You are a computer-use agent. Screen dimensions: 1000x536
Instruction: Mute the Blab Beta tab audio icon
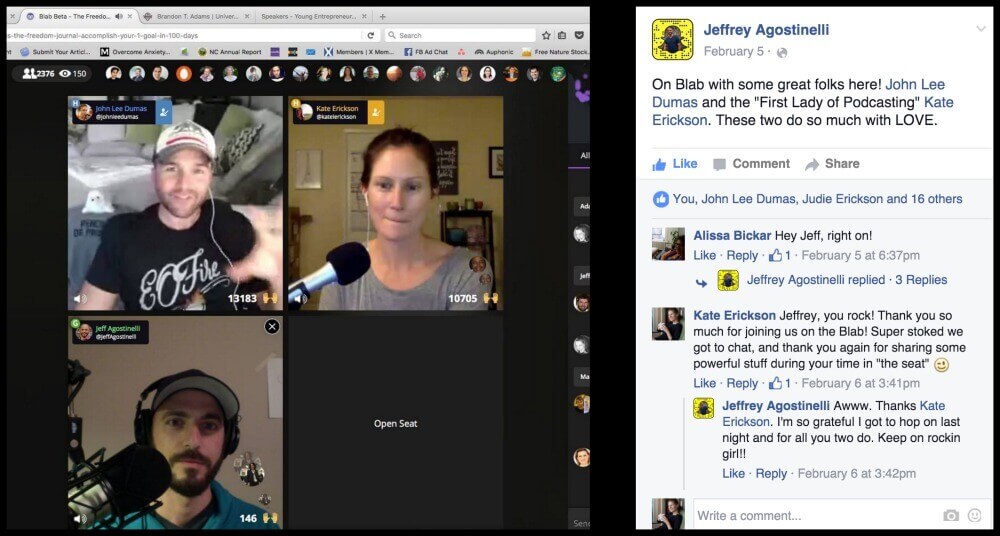(x=119, y=17)
